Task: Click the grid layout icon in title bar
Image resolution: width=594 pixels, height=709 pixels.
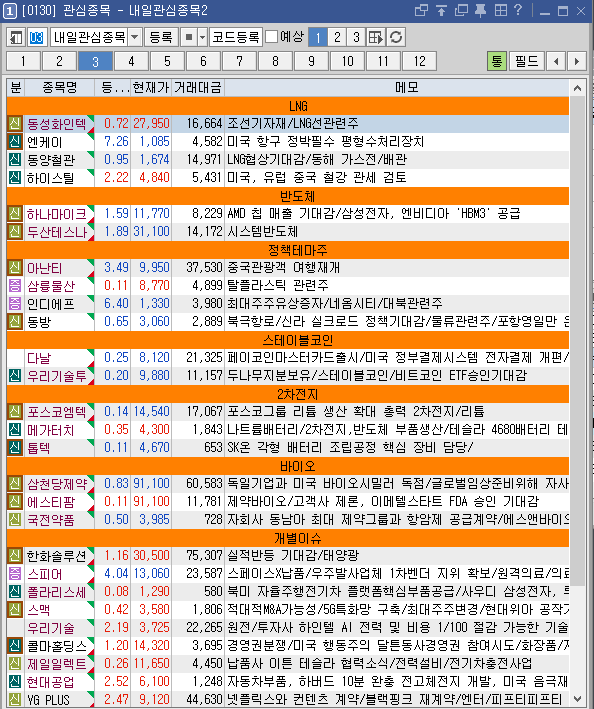Action: point(500,10)
